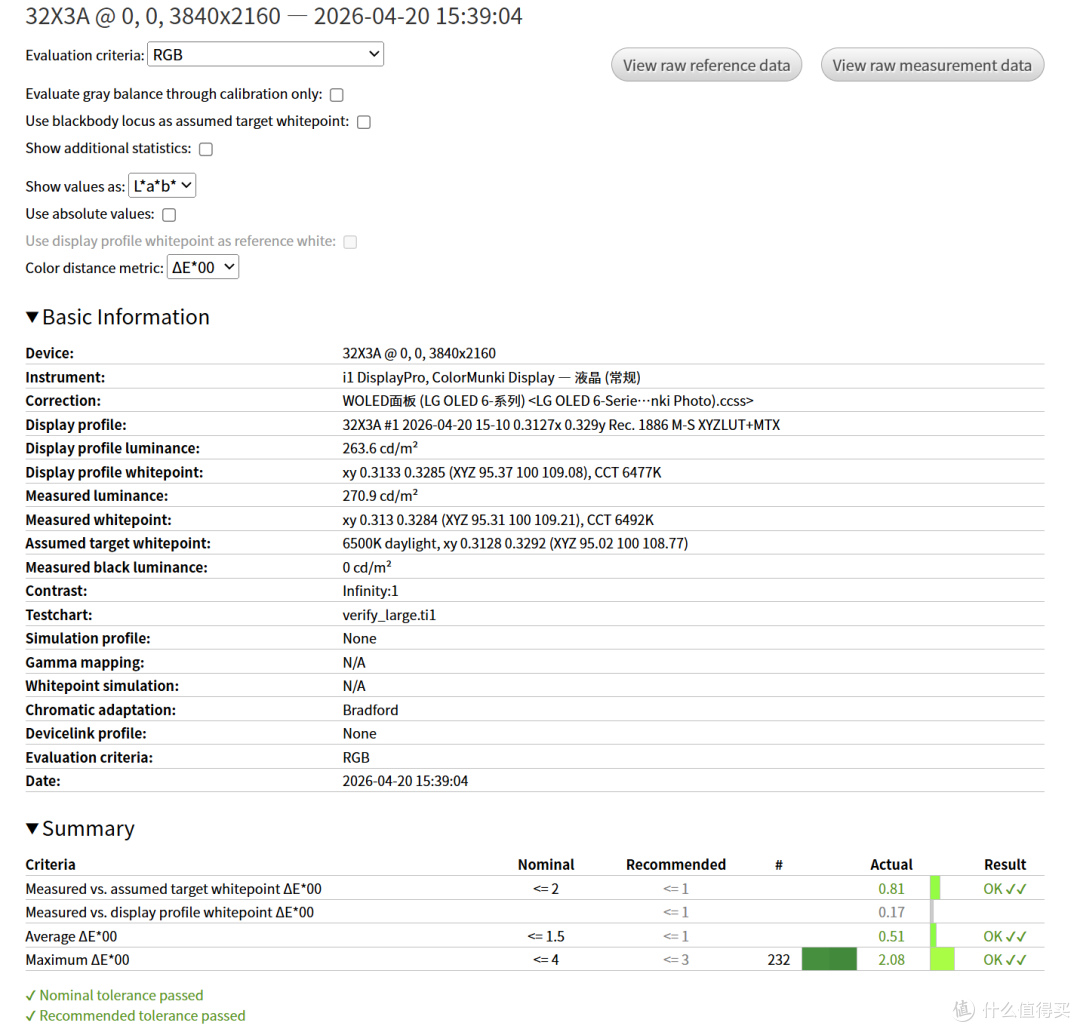Collapse the Basic Information section

coord(118,317)
